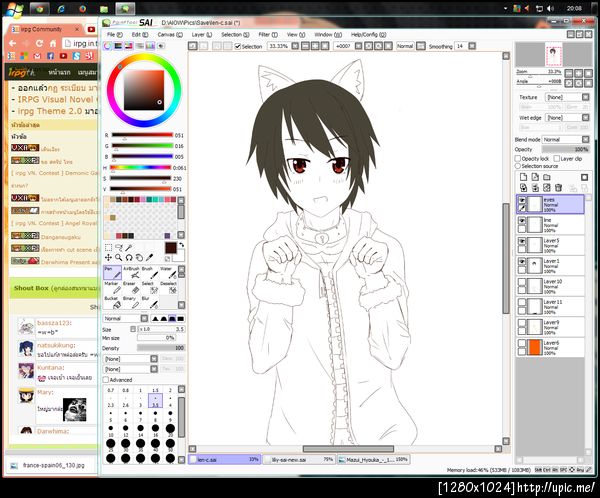600x498 pixels.
Task: Open the layer Blend mode dropdown
Action: tap(566, 139)
